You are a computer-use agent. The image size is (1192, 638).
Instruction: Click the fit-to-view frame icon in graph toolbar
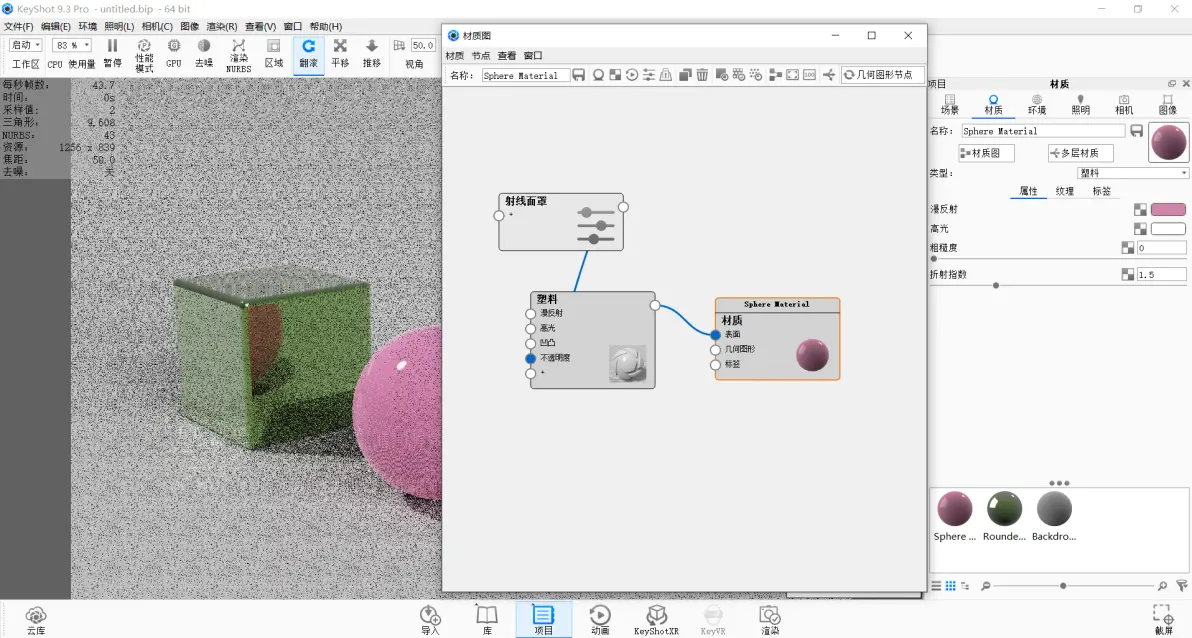coord(792,75)
